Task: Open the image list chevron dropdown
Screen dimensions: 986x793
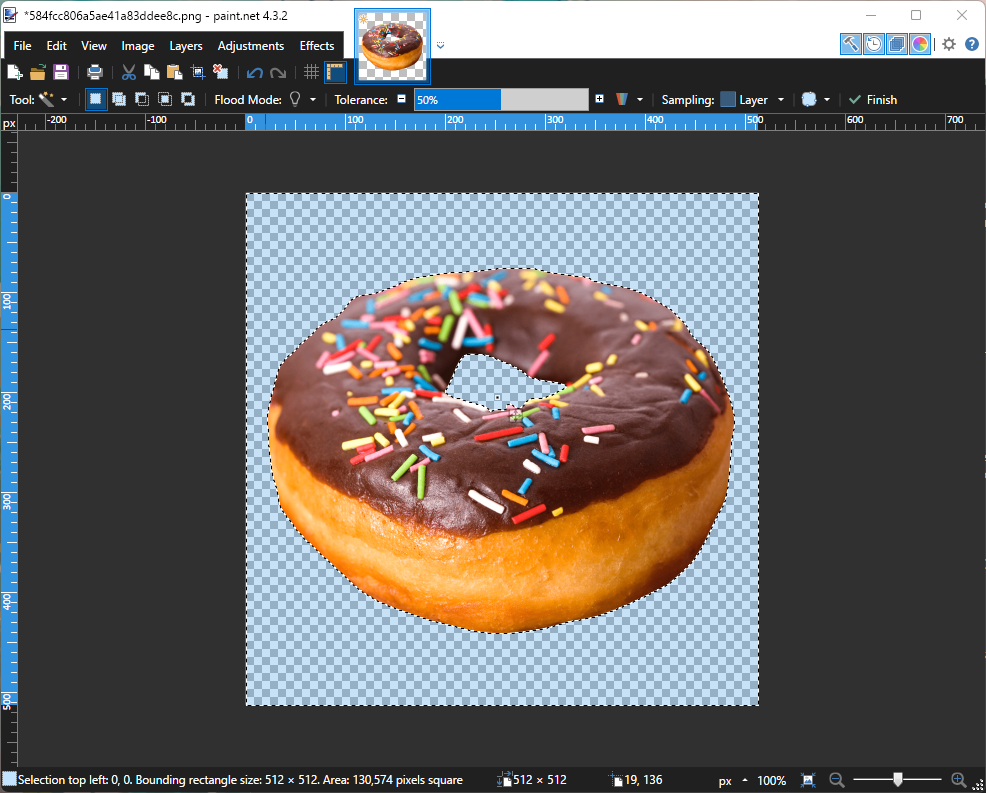Action: click(440, 45)
